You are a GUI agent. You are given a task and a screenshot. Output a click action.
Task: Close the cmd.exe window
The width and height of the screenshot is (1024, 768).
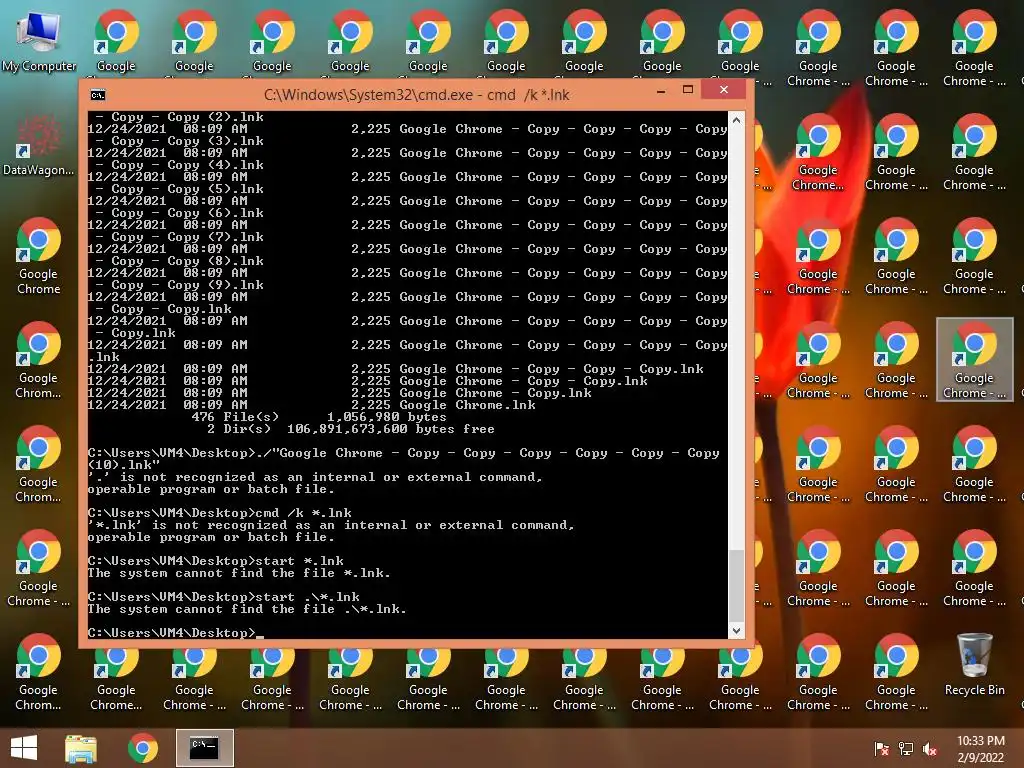pos(724,89)
